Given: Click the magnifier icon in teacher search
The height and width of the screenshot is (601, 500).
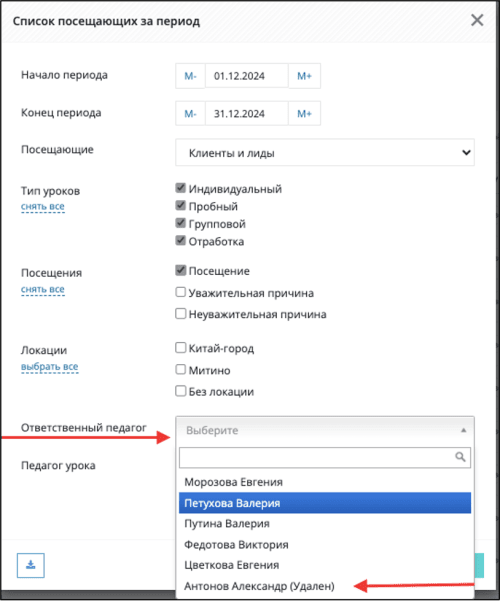Looking at the screenshot, I should click(460, 457).
